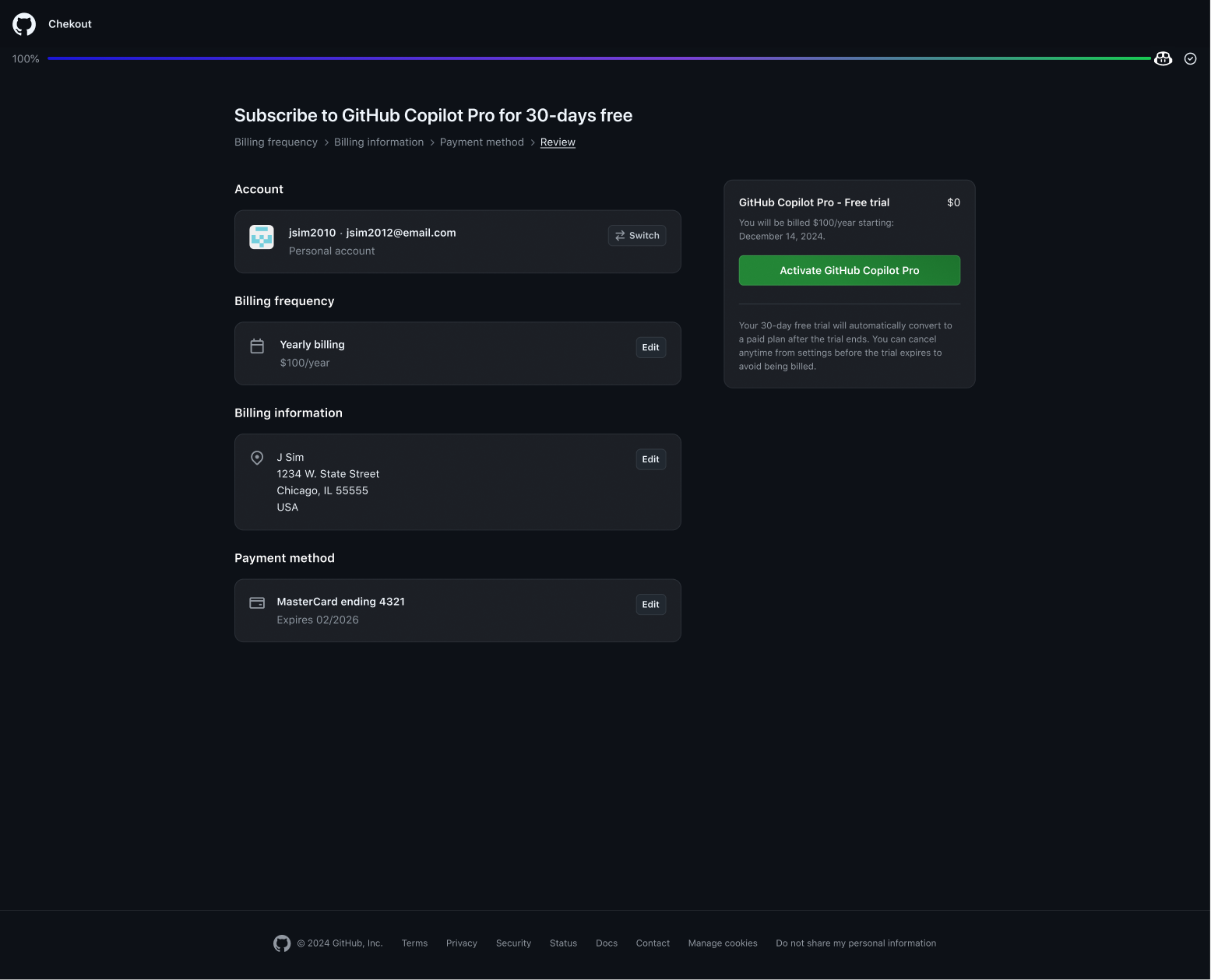
Task: Go to the Billing information breadcrumb step
Action: click(378, 142)
